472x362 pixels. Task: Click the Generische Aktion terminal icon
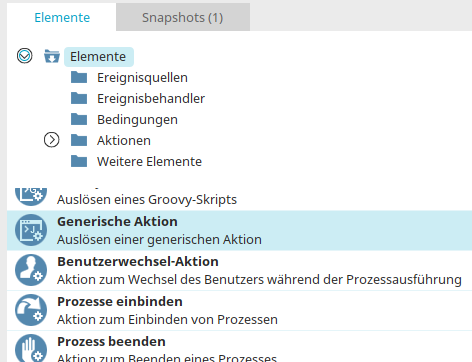click(x=31, y=230)
